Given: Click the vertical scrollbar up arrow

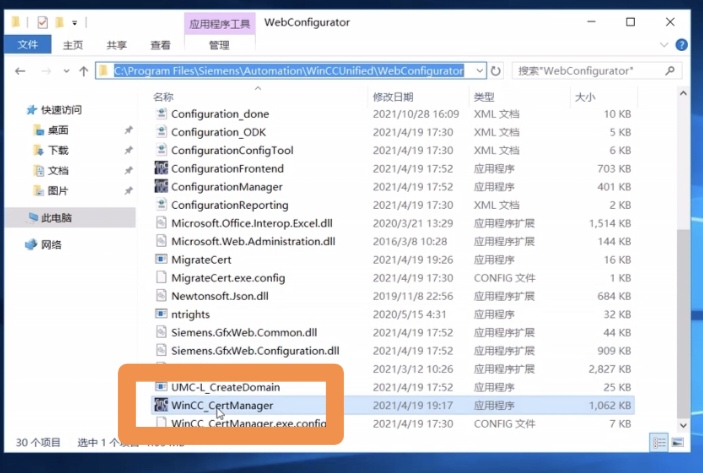Looking at the screenshot, I should click(x=683, y=93).
